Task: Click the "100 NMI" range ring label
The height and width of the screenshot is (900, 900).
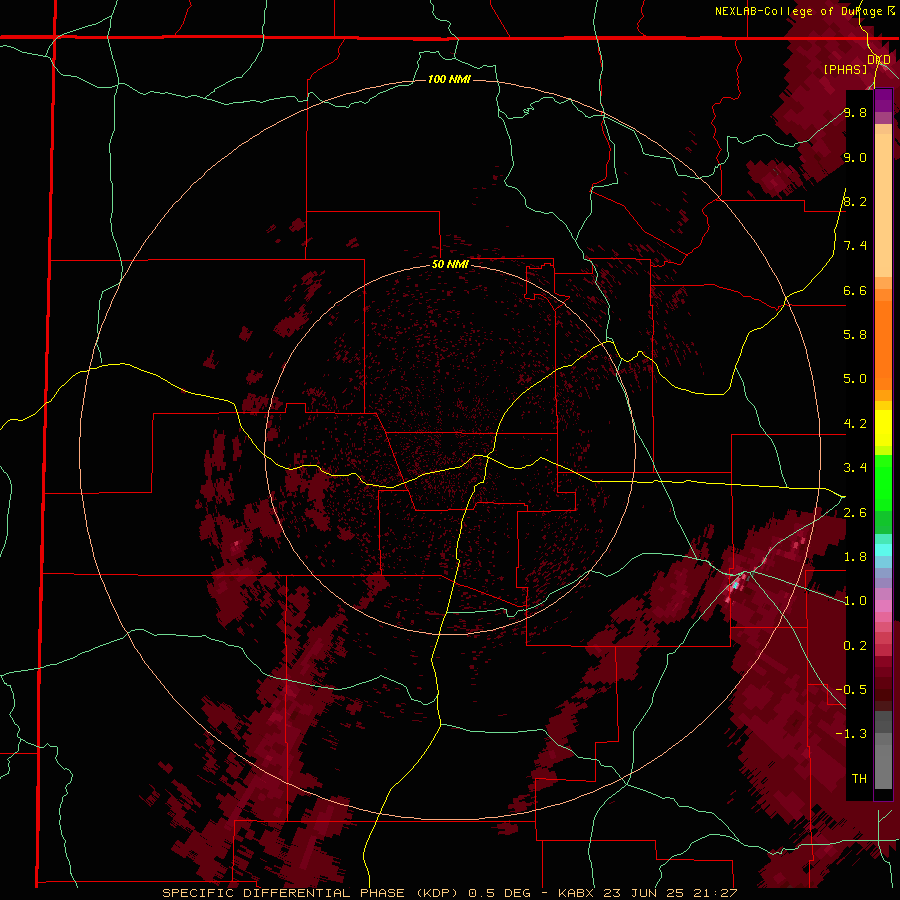Action: [x=449, y=79]
